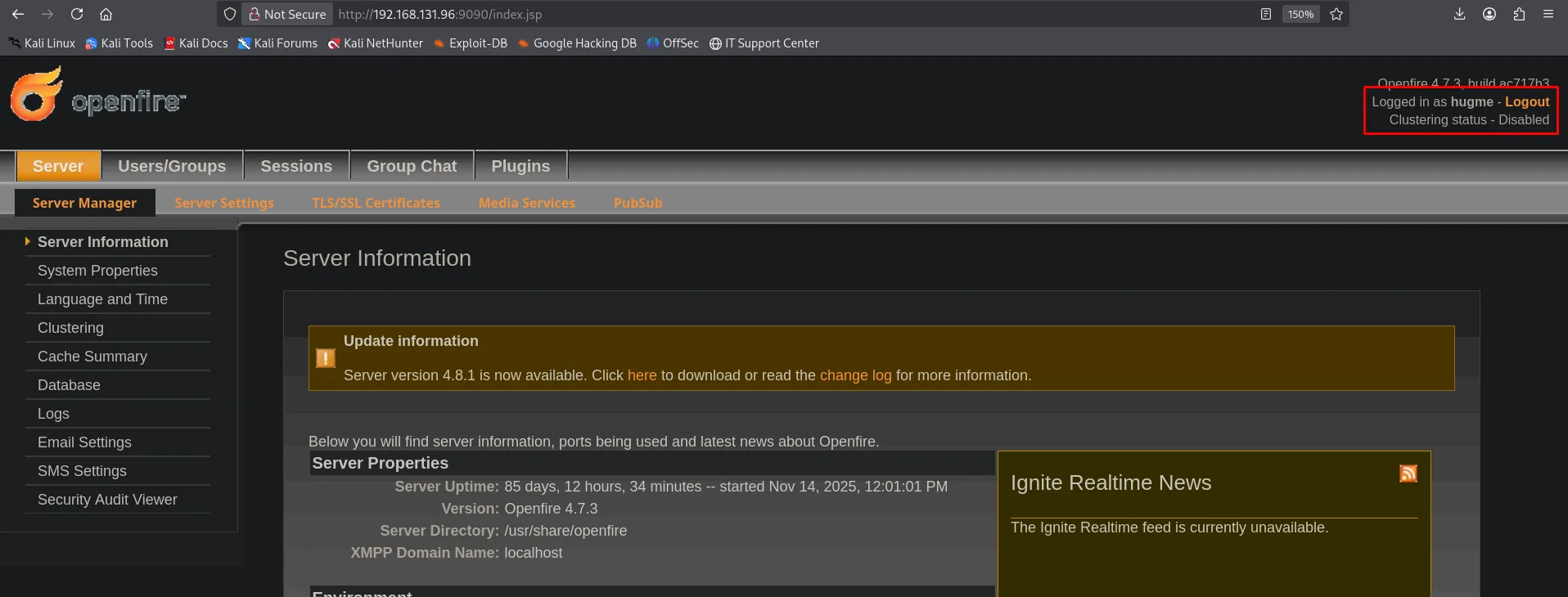Screen dimensions: 1568x597
Task: Click the browser back arrow
Action: 18,14
